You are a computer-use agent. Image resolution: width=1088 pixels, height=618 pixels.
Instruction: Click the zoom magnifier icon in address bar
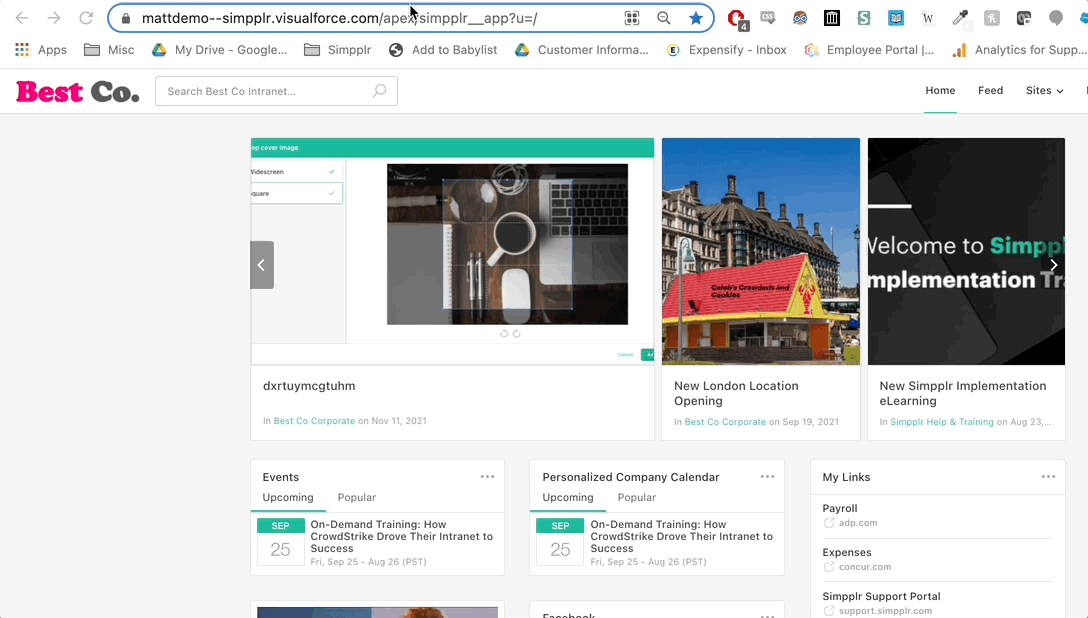pyautogui.click(x=664, y=19)
